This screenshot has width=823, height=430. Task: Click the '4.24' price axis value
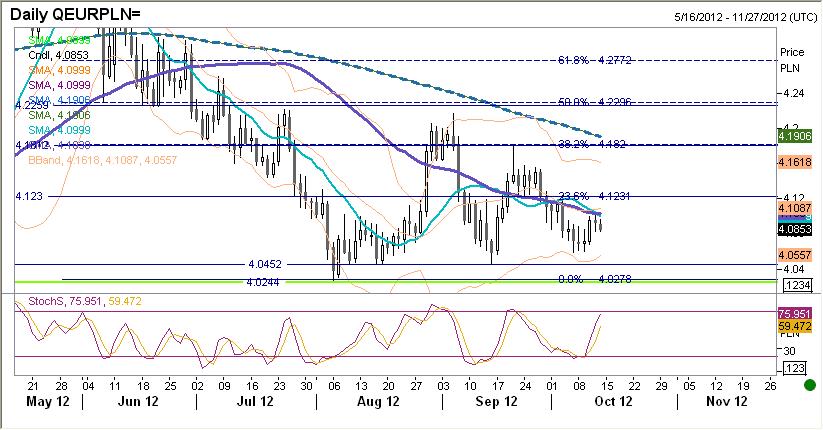794,93
